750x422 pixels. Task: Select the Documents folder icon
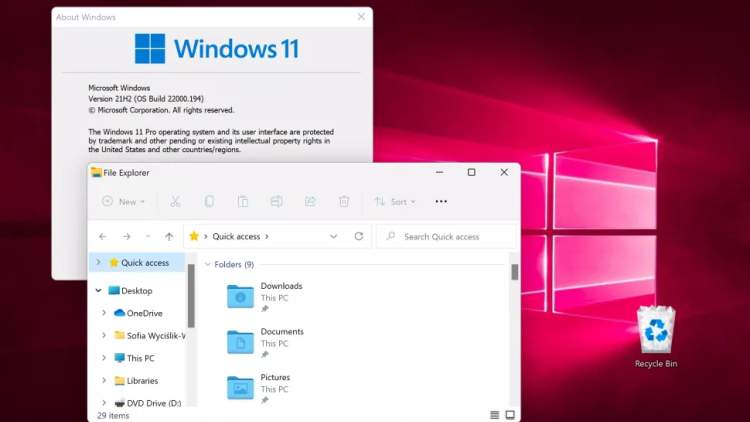(240, 342)
